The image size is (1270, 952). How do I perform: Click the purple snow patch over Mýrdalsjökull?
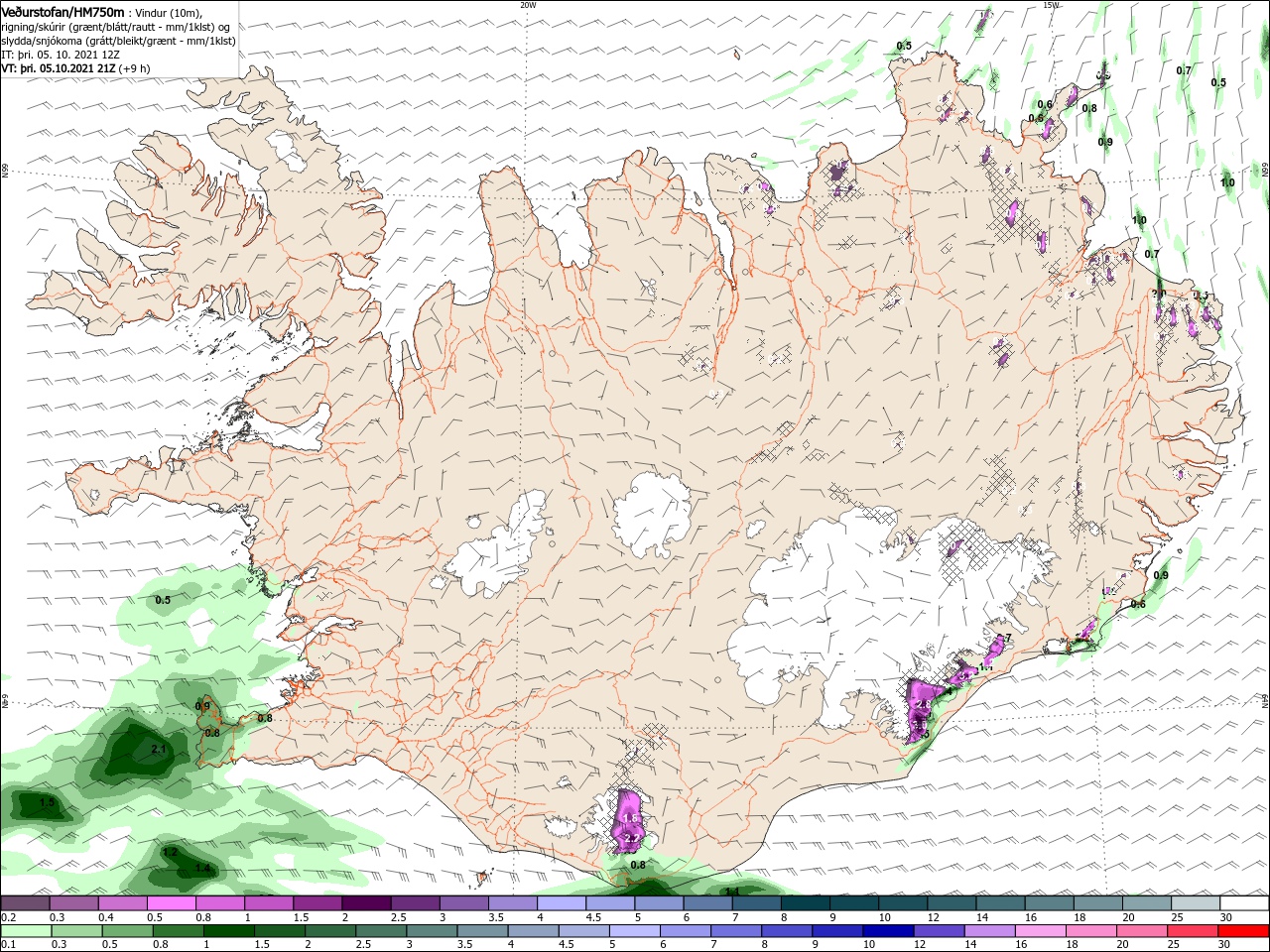(628, 819)
